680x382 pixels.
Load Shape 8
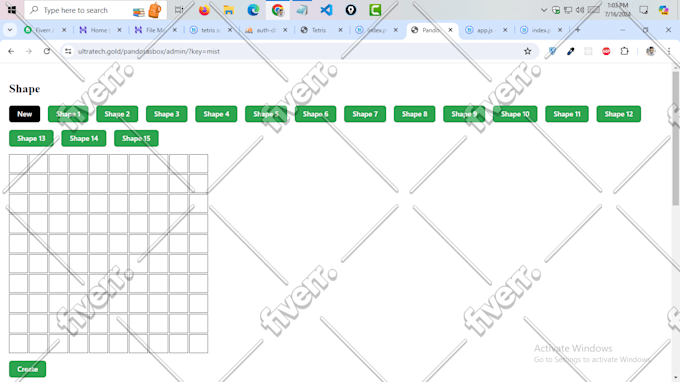[x=414, y=114]
